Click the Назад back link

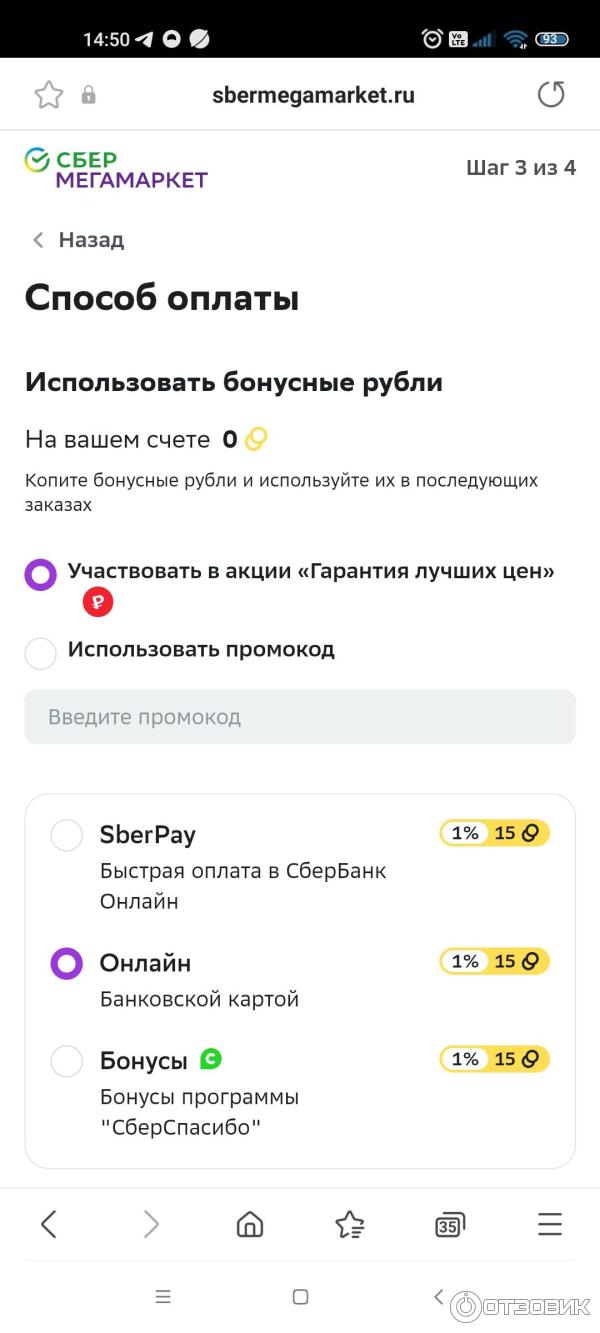point(78,240)
